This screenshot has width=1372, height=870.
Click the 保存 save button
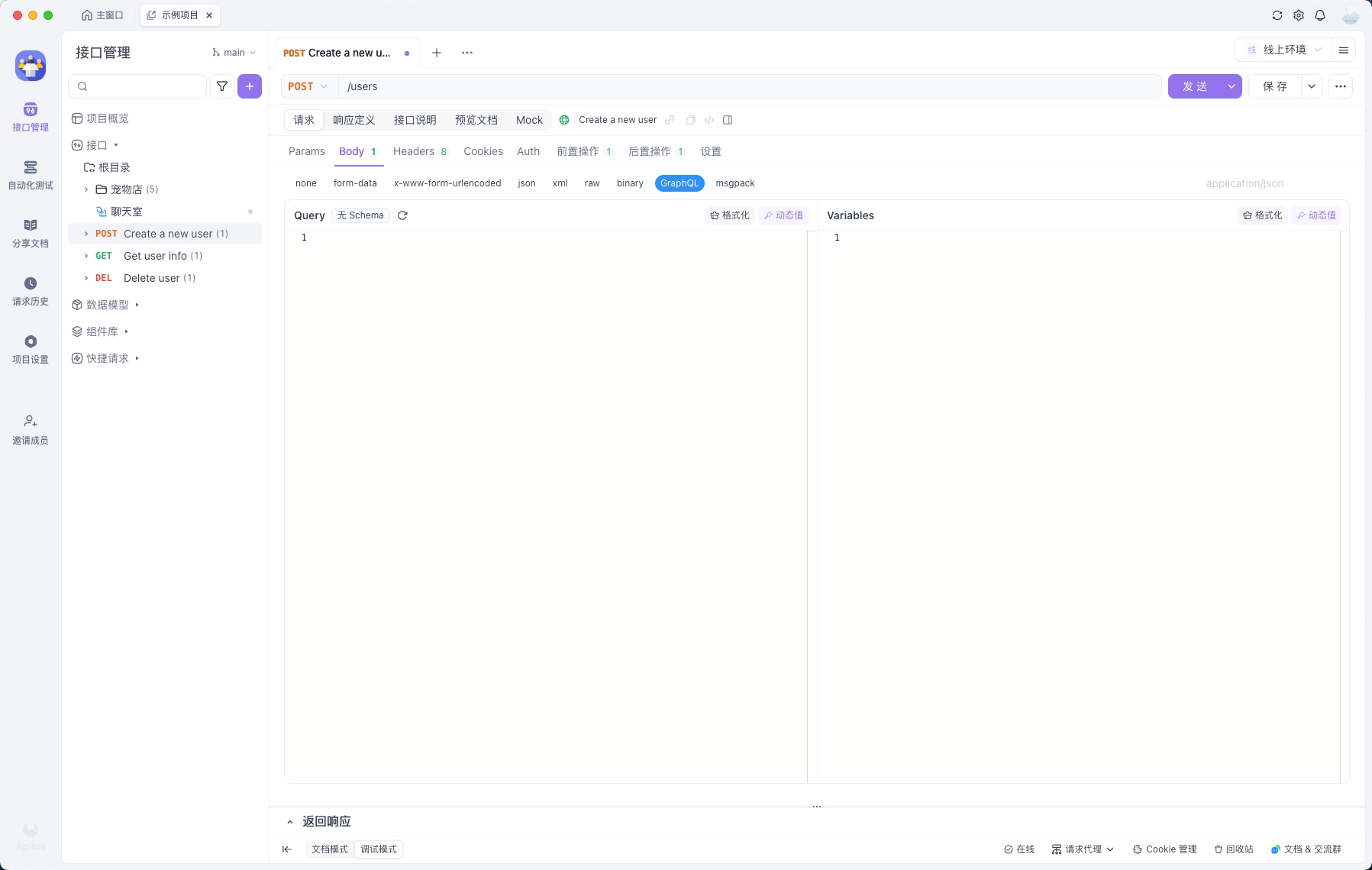1275,86
